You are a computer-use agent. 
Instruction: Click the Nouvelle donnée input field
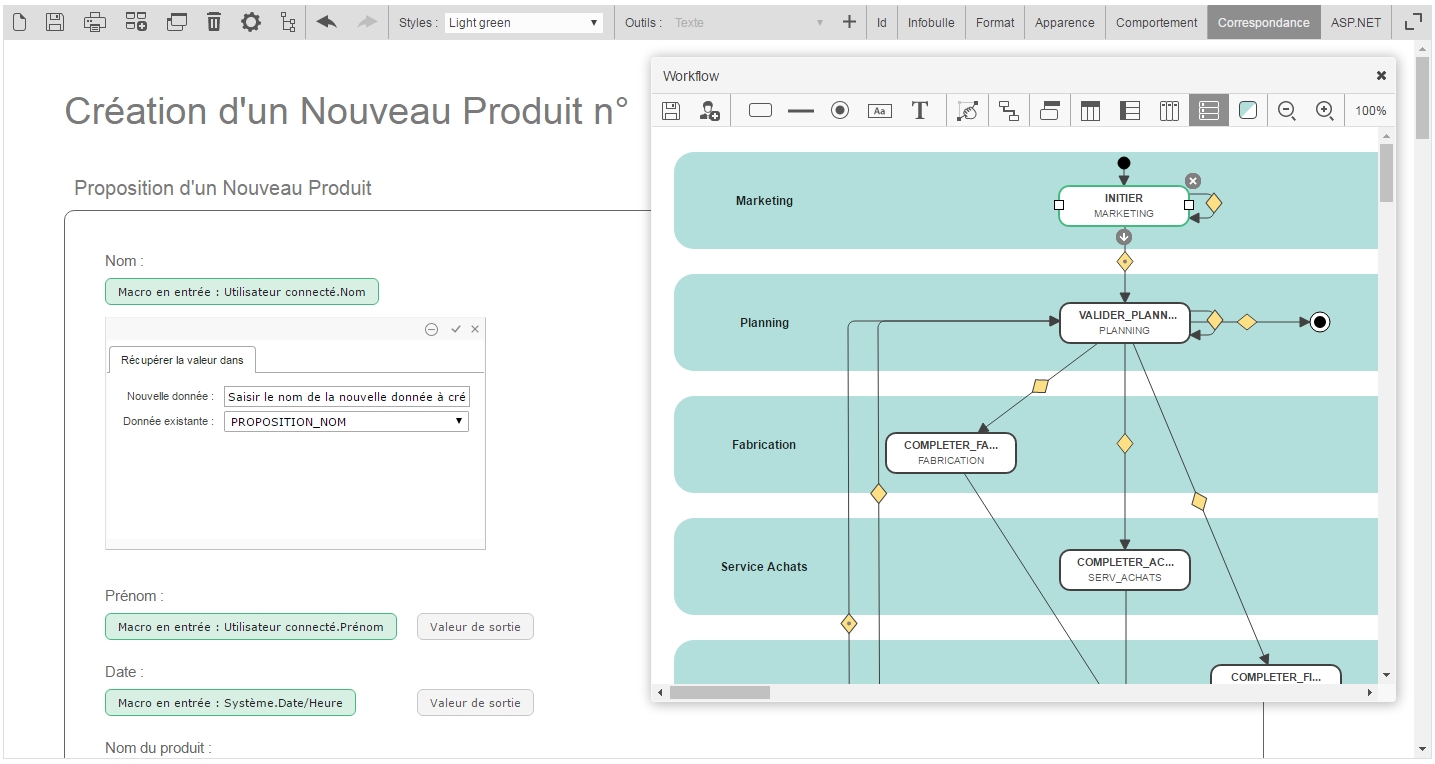[346, 397]
